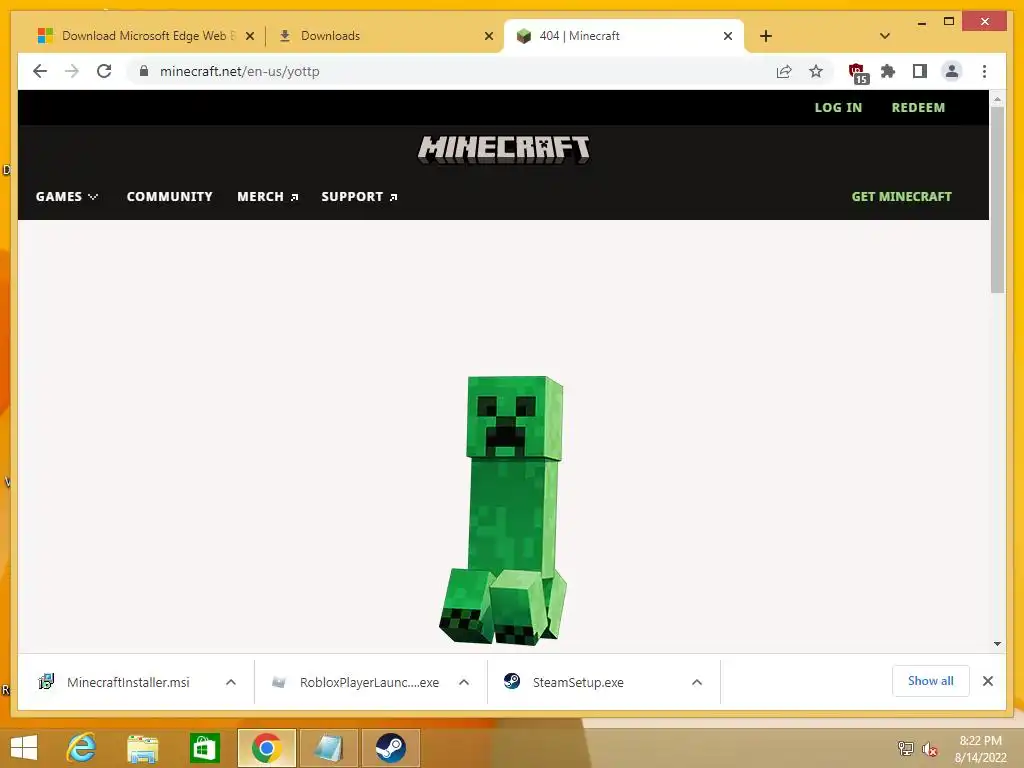
Task: Open the Chrome profile avatar
Action: (x=952, y=71)
